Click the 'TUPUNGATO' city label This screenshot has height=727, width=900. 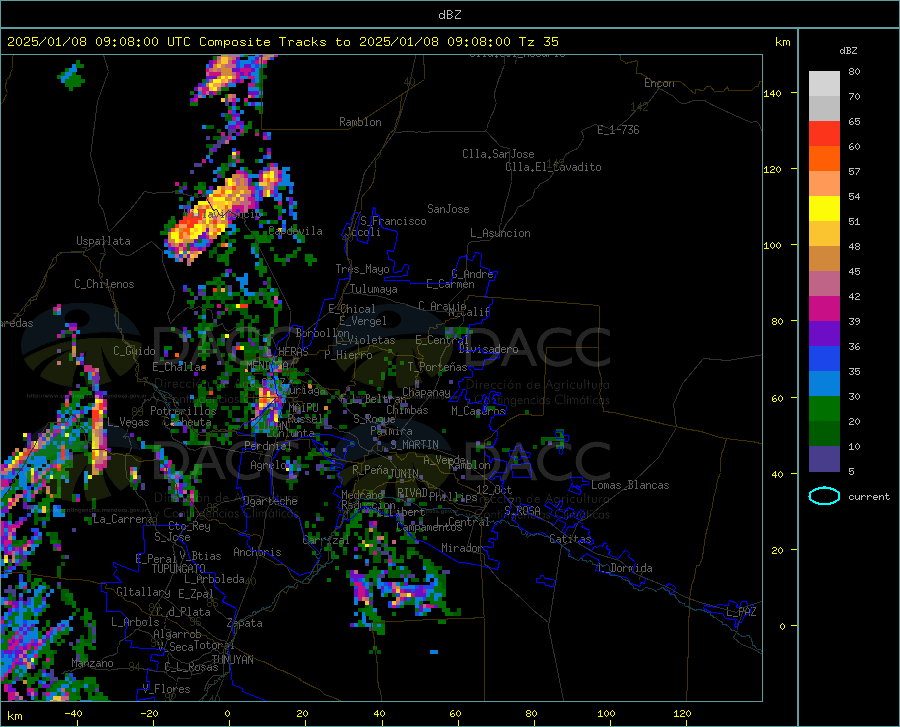[178, 569]
